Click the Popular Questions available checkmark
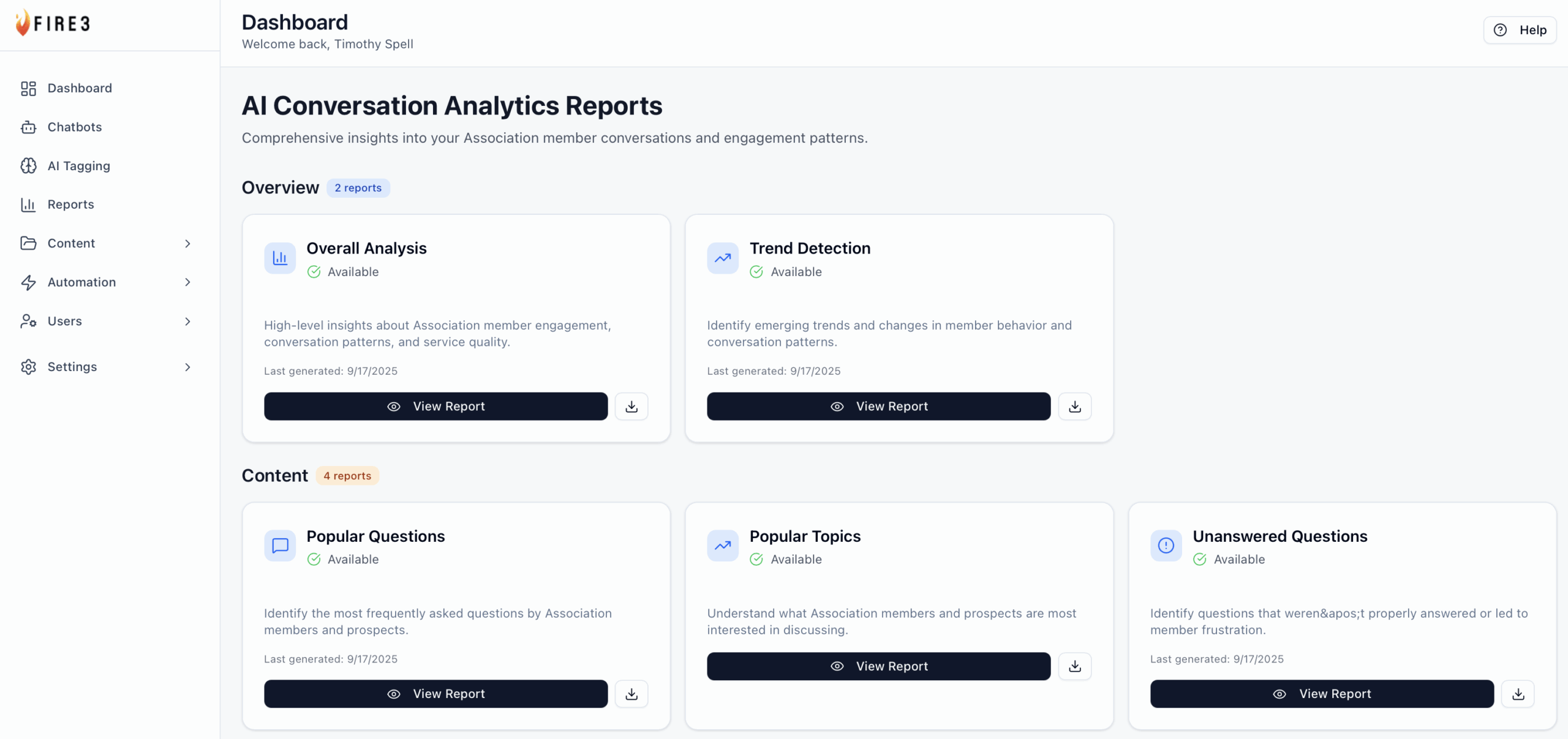Viewport: 1568px width, 739px height. click(314, 559)
